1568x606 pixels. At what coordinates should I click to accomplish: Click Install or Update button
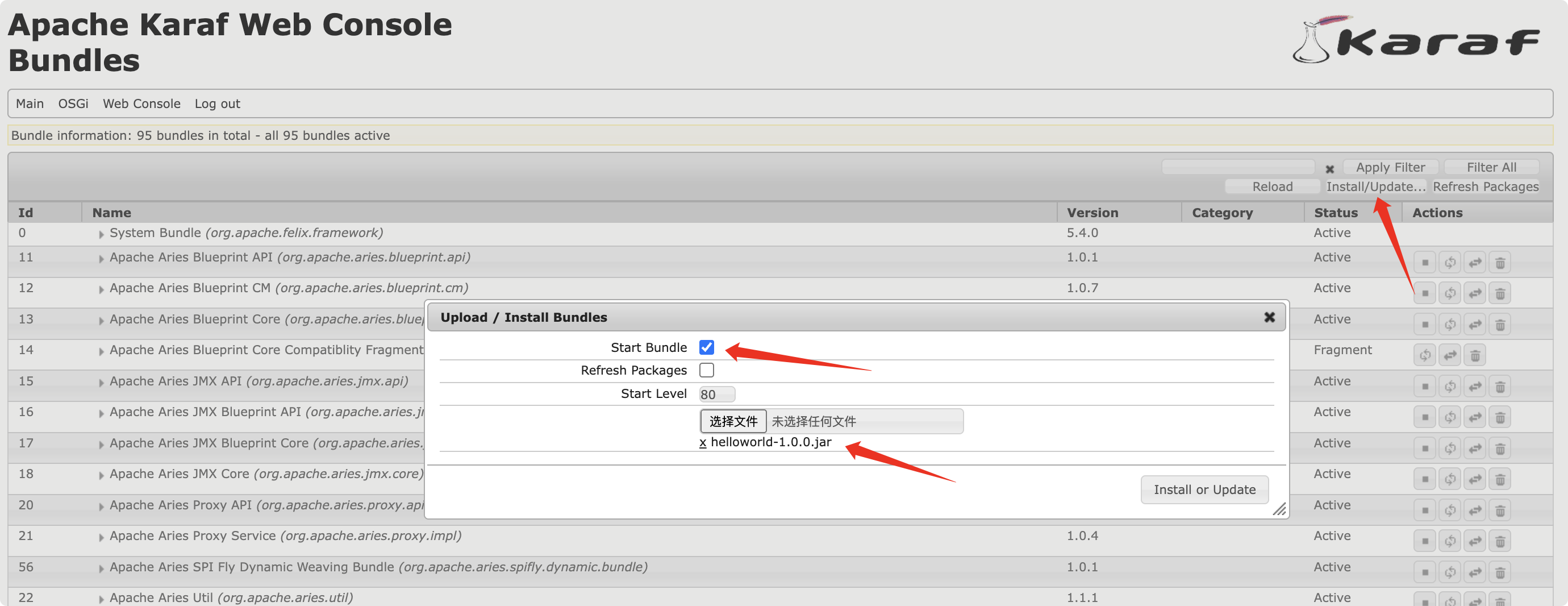click(x=1204, y=489)
